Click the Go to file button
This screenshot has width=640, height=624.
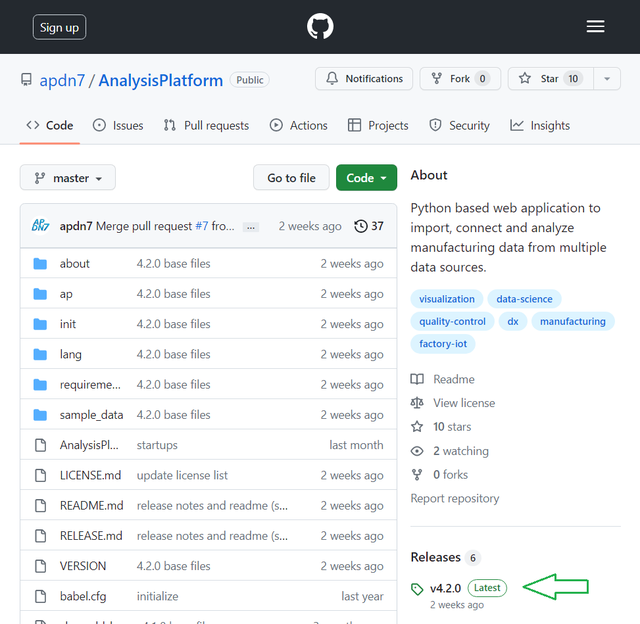coord(291,178)
